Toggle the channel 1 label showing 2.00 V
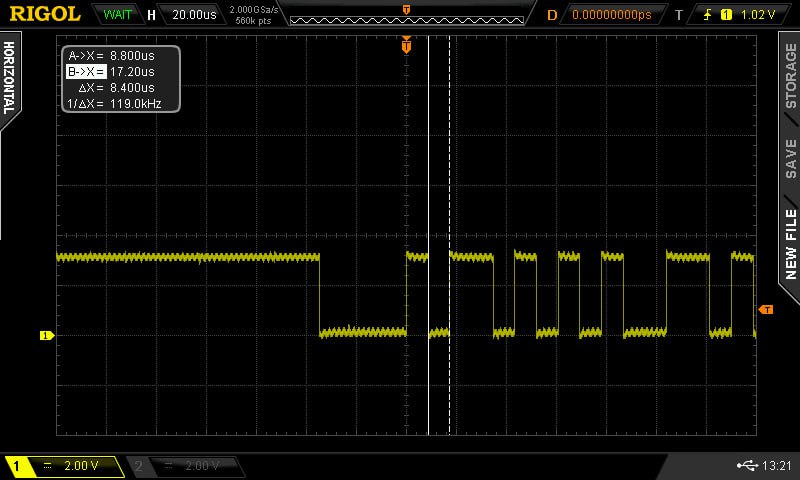Image resolution: width=800 pixels, height=480 pixels. click(63, 466)
